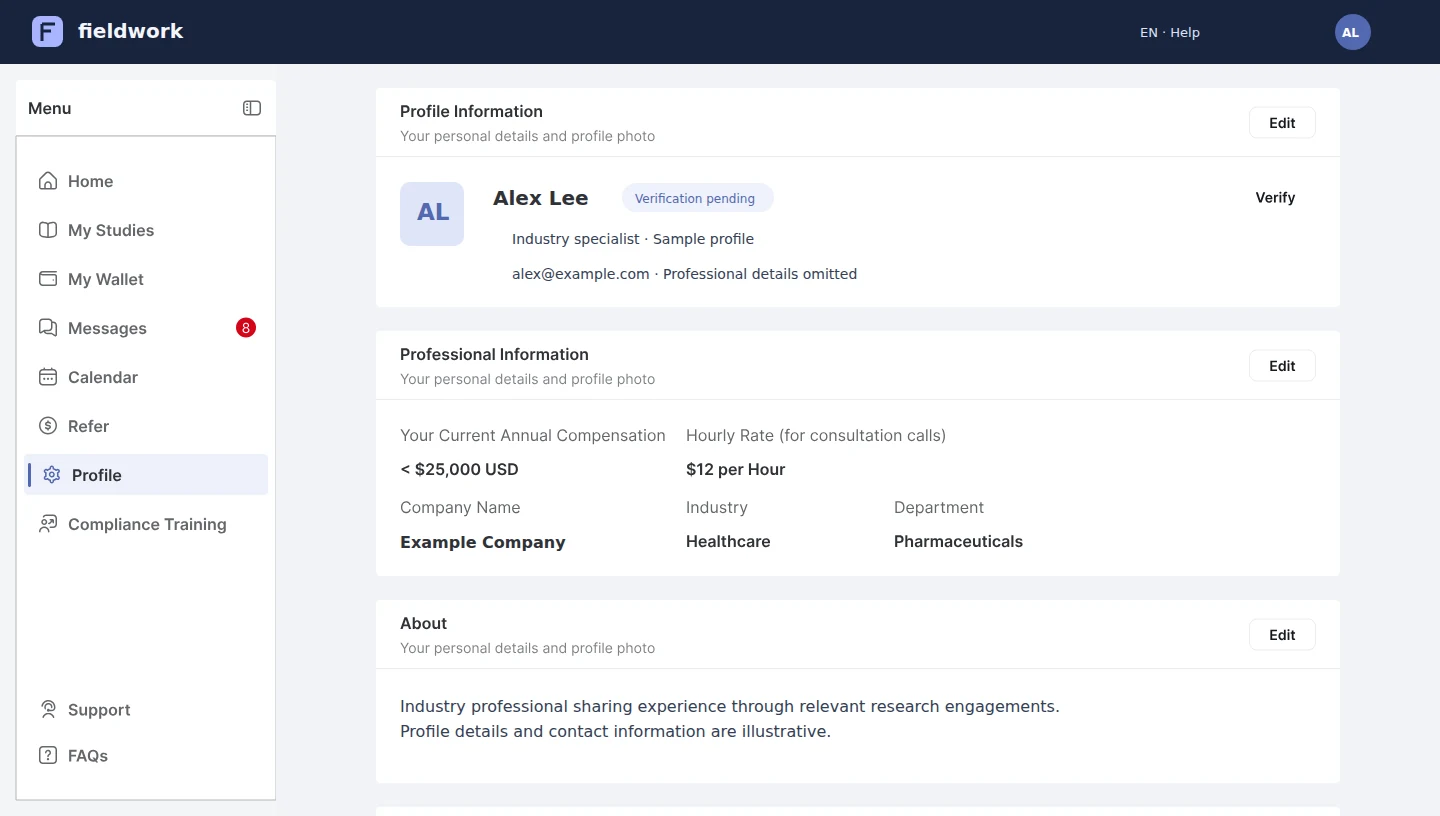Screen dimensions: 1440x816
Task: Click the Messages chat bubble icon
Action: [x=47, y=328]
